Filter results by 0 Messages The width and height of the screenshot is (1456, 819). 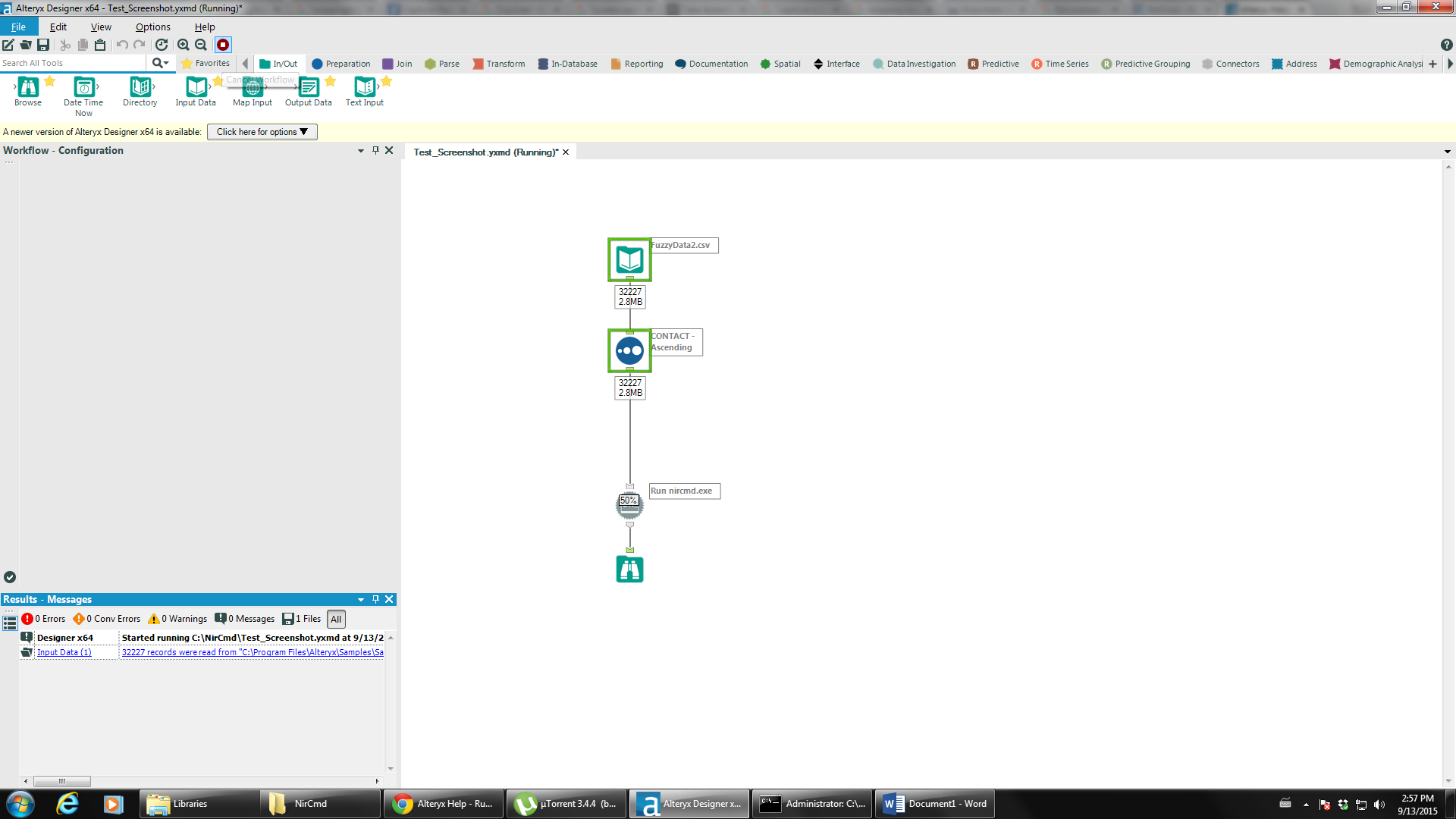point(244,619)
